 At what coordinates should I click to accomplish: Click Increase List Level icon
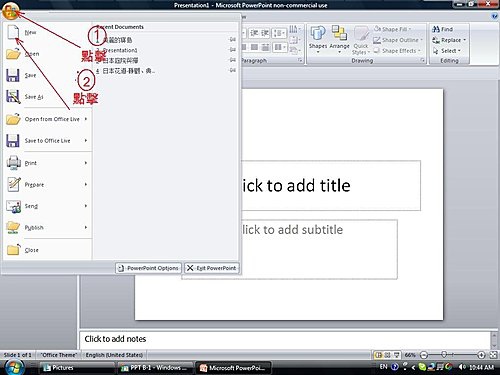click(x=265, y=33)
